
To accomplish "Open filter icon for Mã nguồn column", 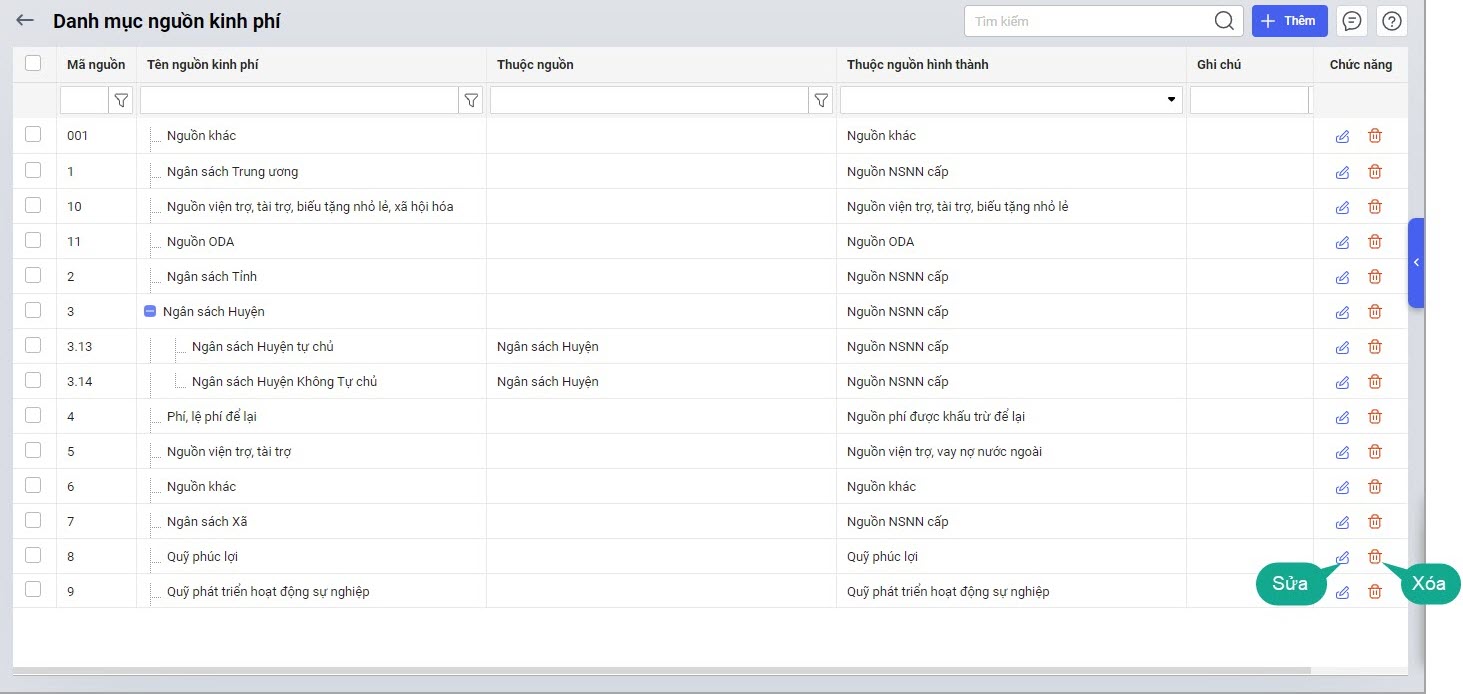I will pyautogui.click(x=121, y=100).
